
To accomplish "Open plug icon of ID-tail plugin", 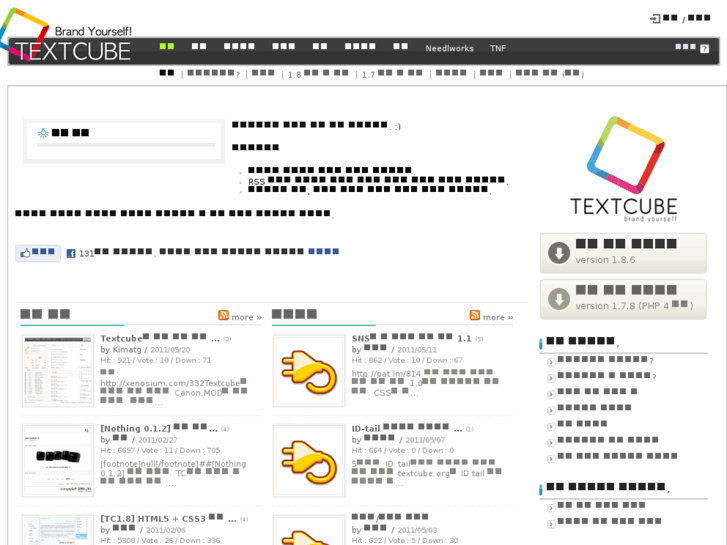I will [x=309, y=461].
